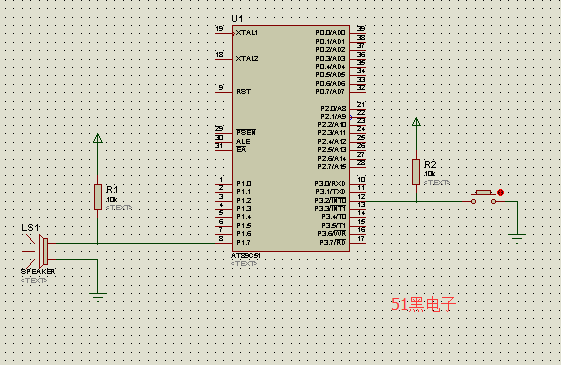Select the wire from speaker down to ground

point(98,276)
